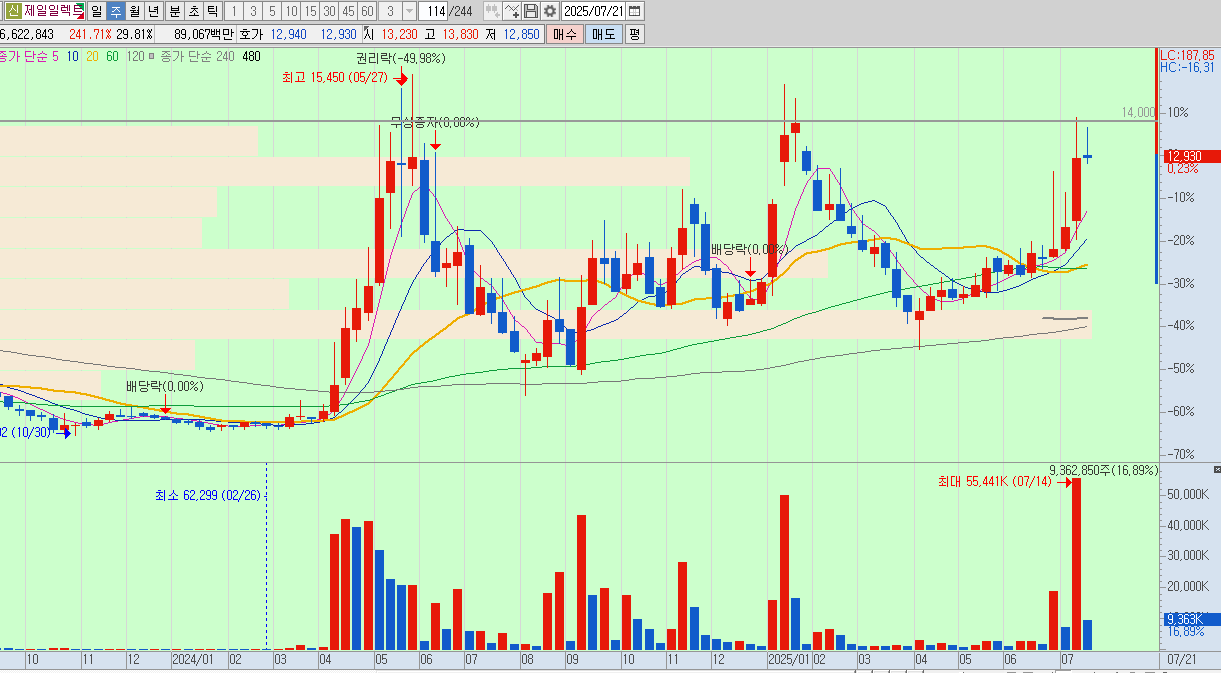
Task: Select interval preset 60
Action: pos(367,11)
